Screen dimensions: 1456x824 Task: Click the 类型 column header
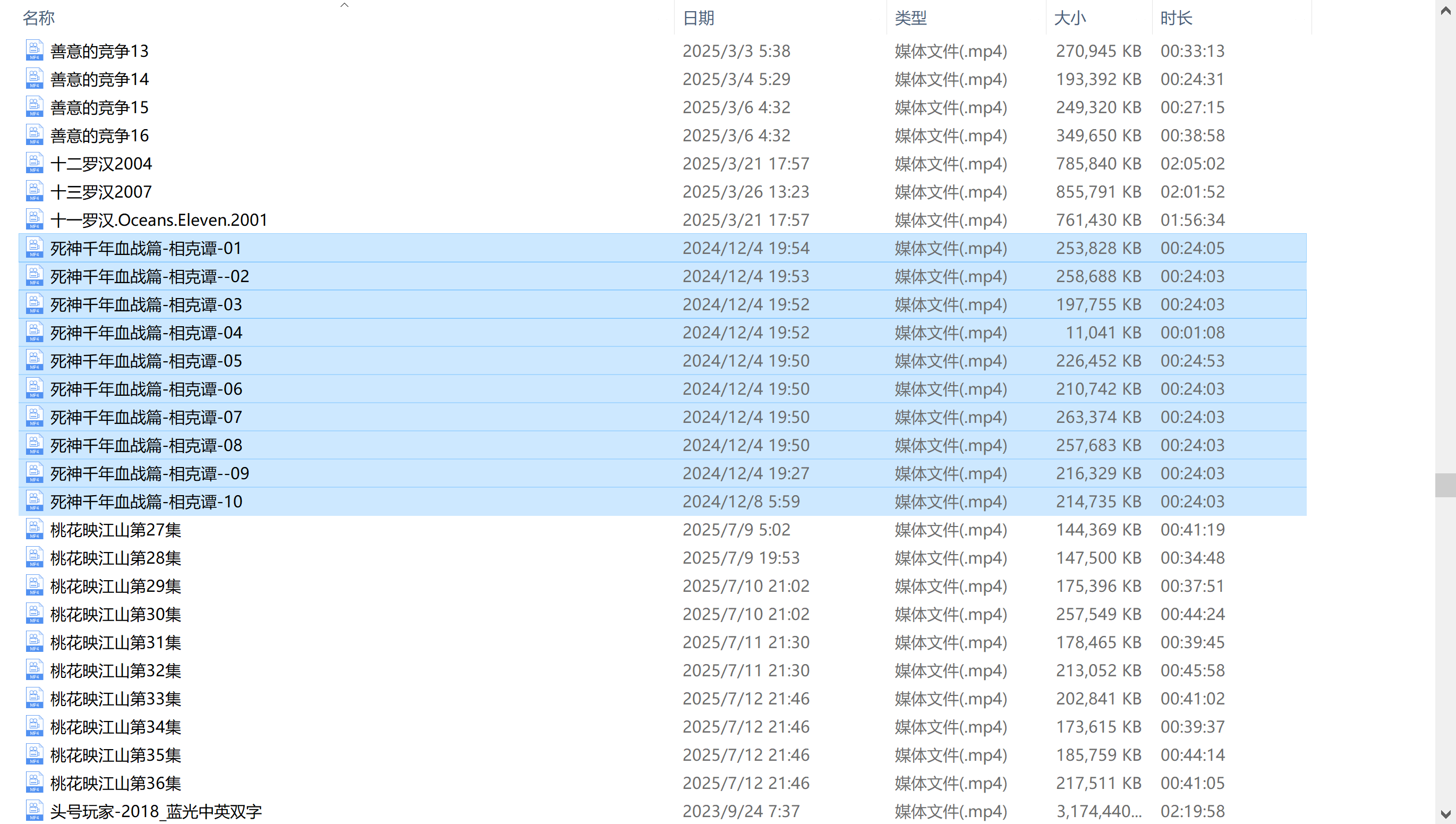tap(910, 18)
